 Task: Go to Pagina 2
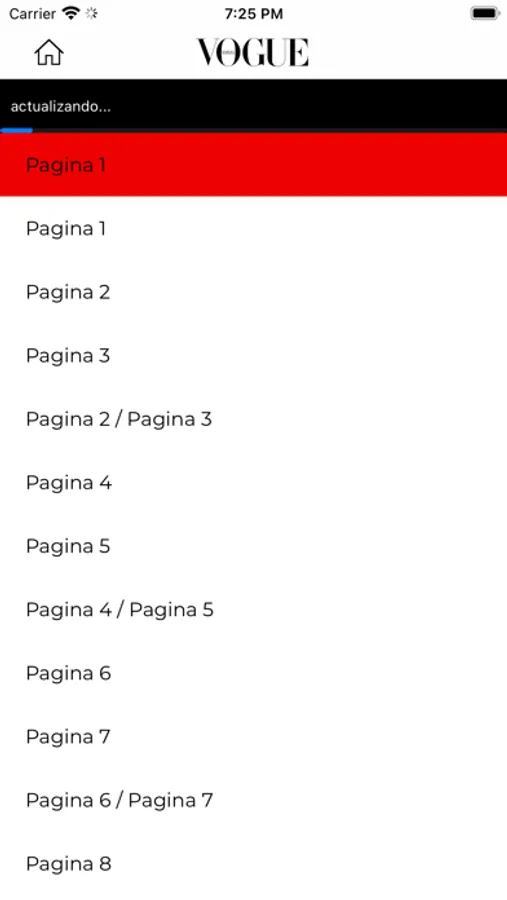[253, 292]
